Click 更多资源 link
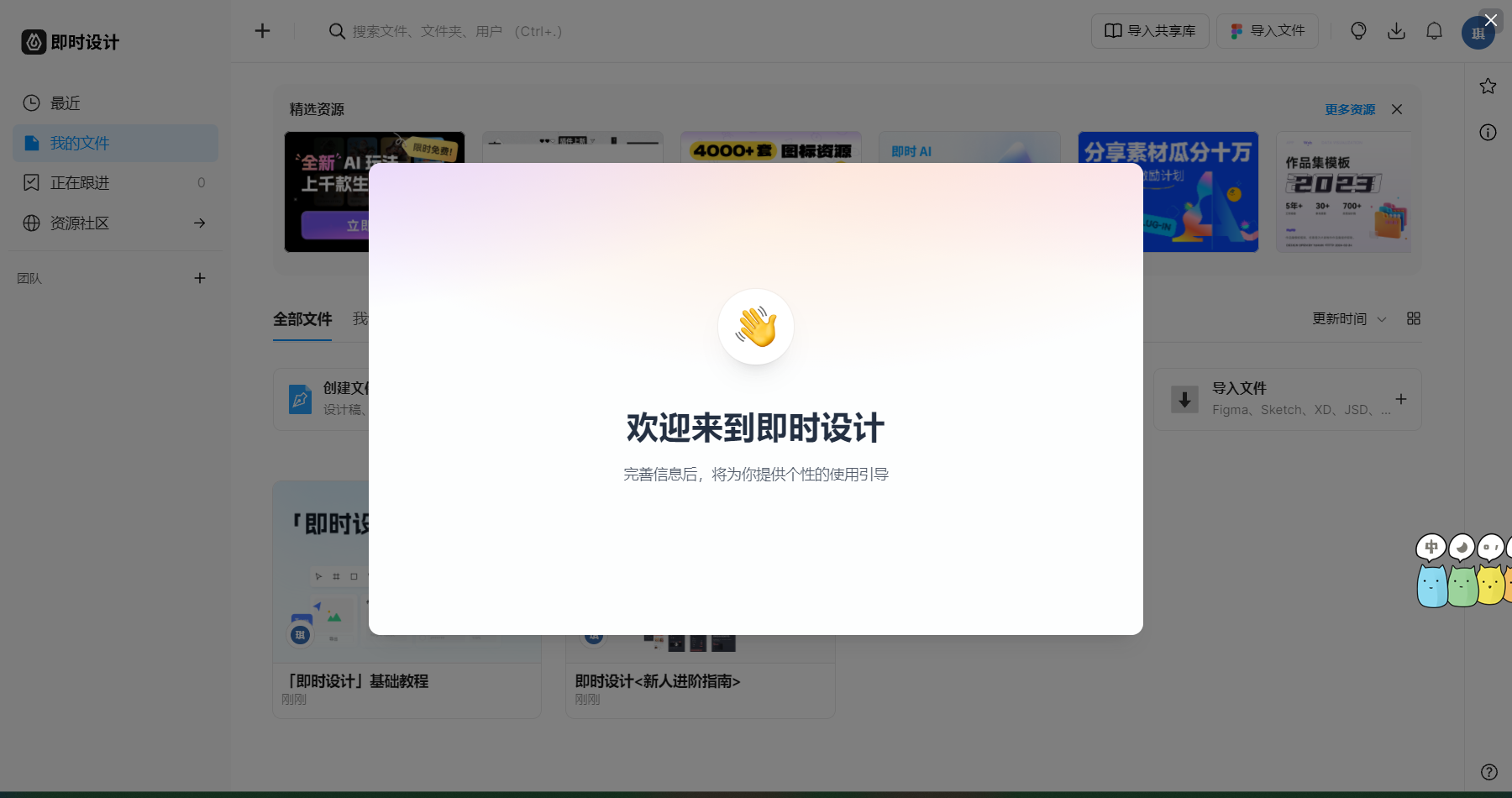 coord(1350,110)
